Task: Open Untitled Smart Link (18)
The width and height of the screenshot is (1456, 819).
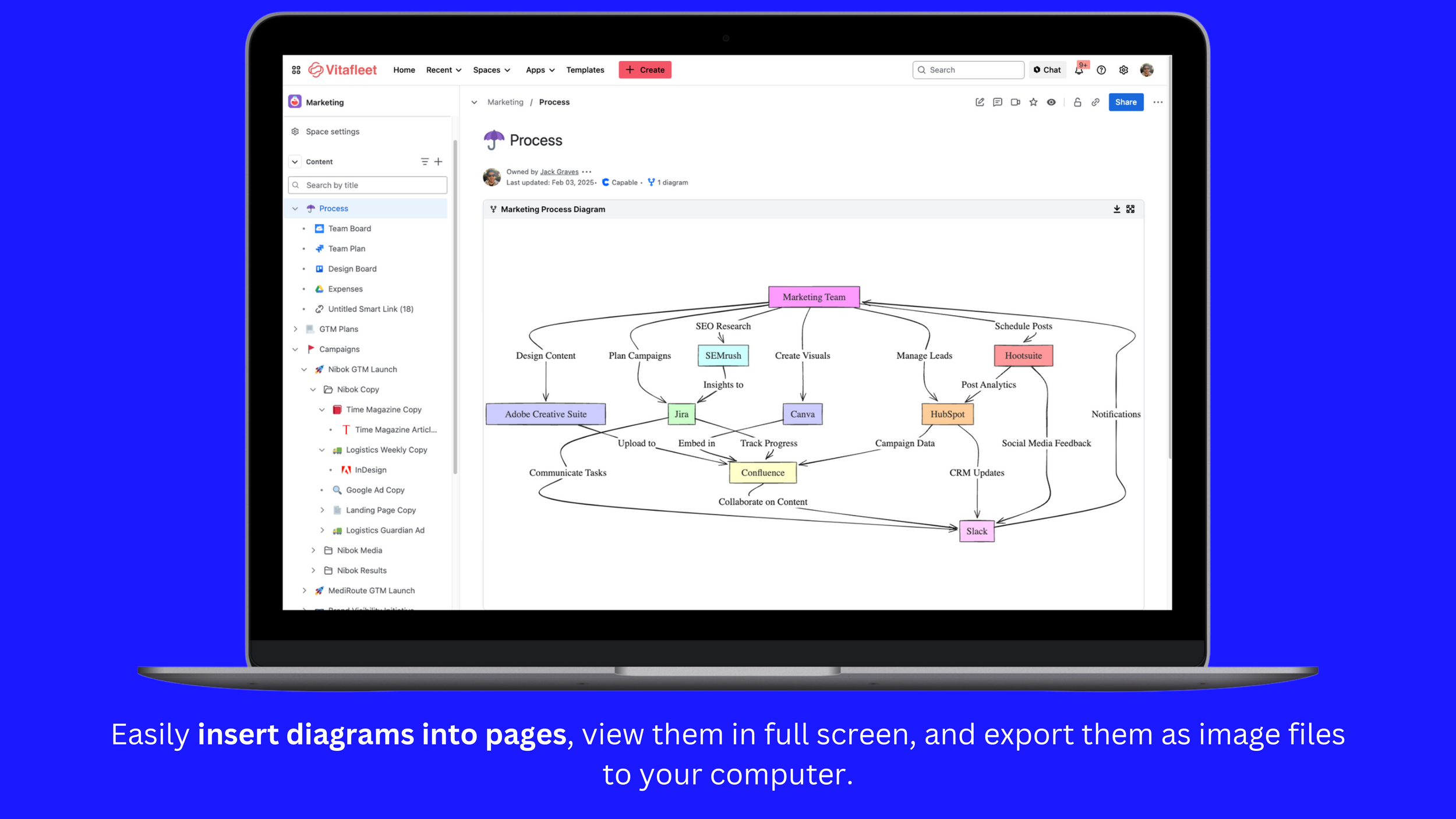Action: coord(370,309)
